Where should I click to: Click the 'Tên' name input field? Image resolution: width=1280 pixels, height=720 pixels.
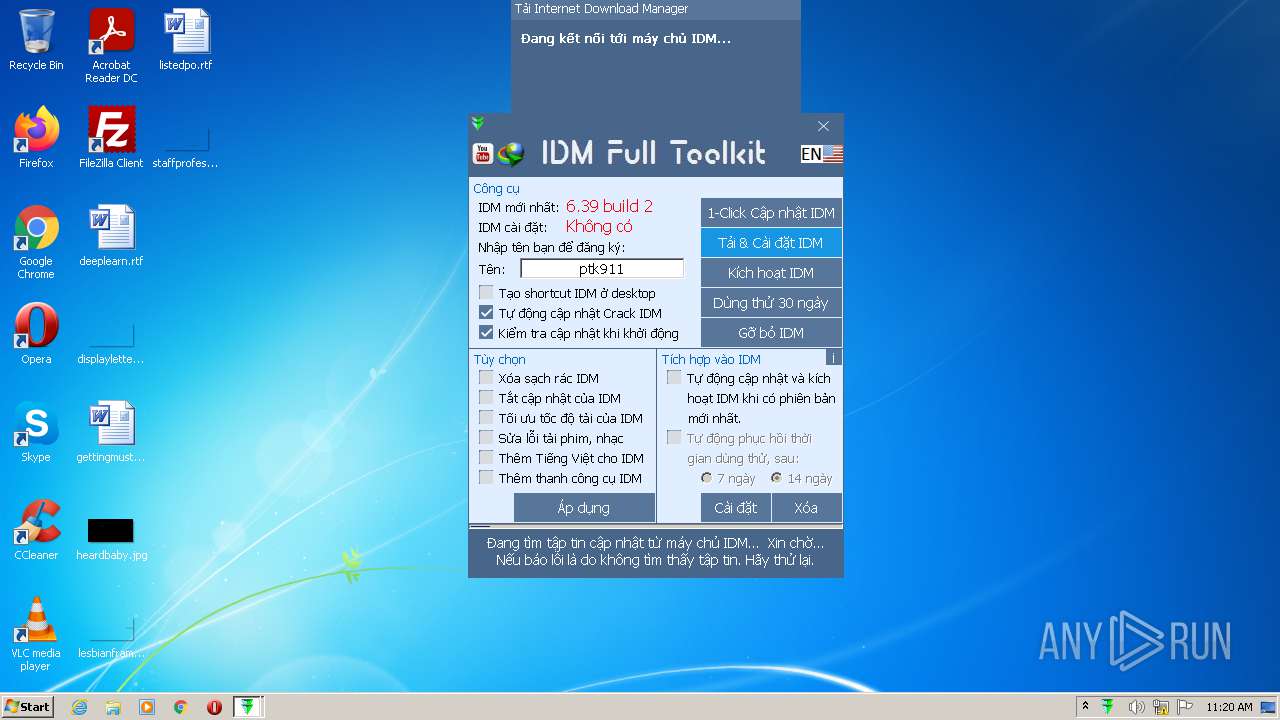pos(602,269)
